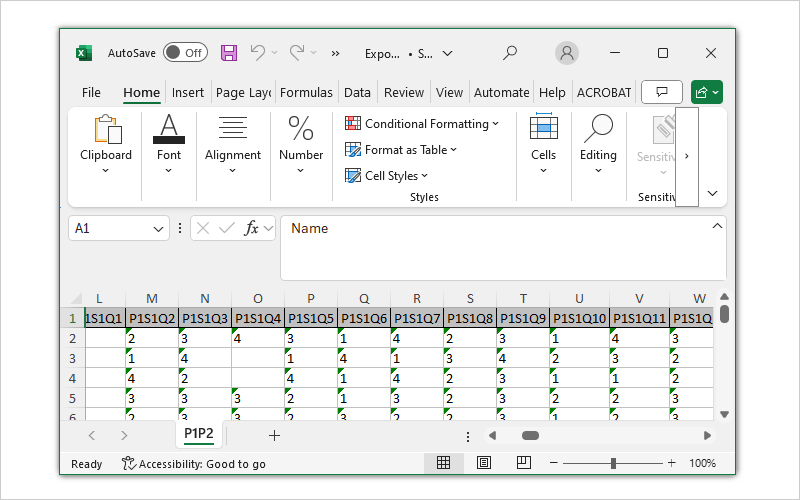Image resolution: width=800 pixels, height=500 pixels.
Task: Click header cell P1S1Q8
Action: tap(470, 318)
